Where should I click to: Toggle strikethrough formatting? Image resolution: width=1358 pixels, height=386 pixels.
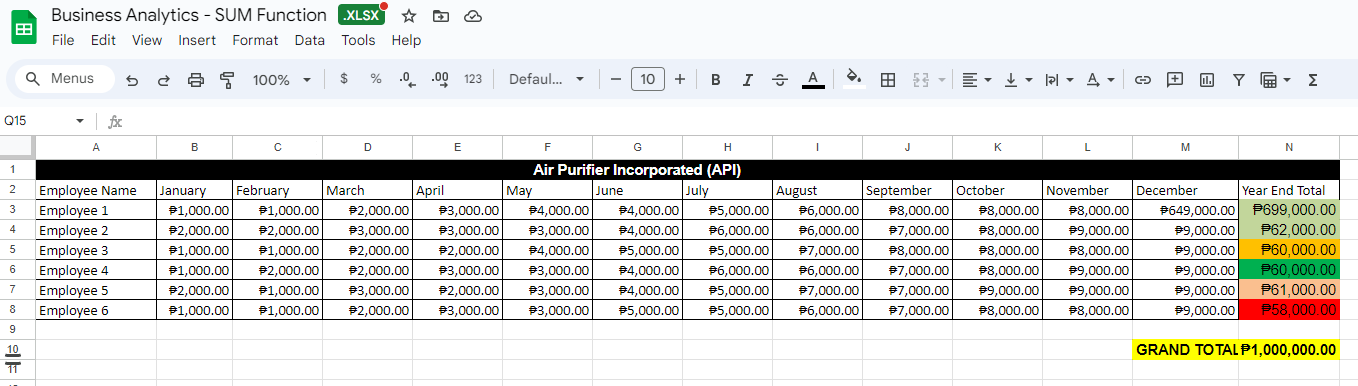(780, 80)
